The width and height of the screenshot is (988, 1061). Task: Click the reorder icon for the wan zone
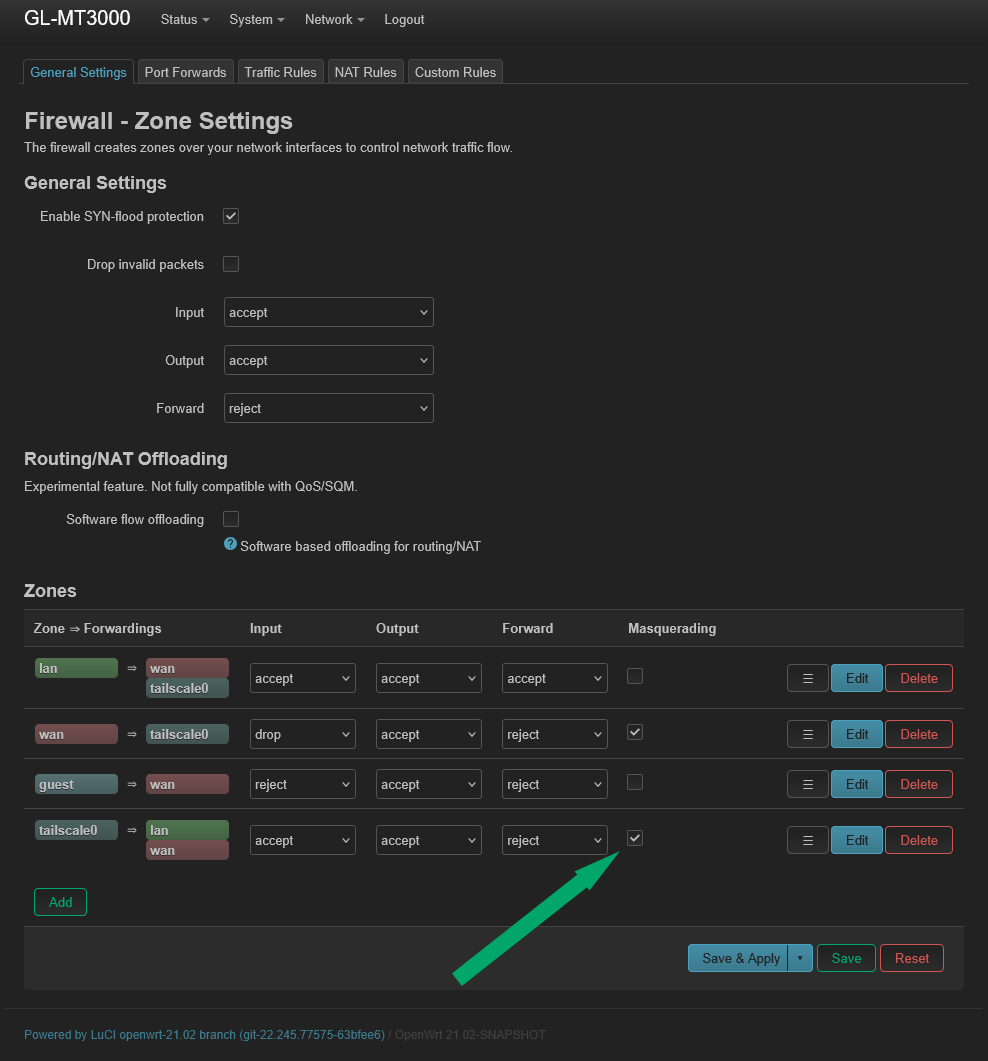(807, 733)
